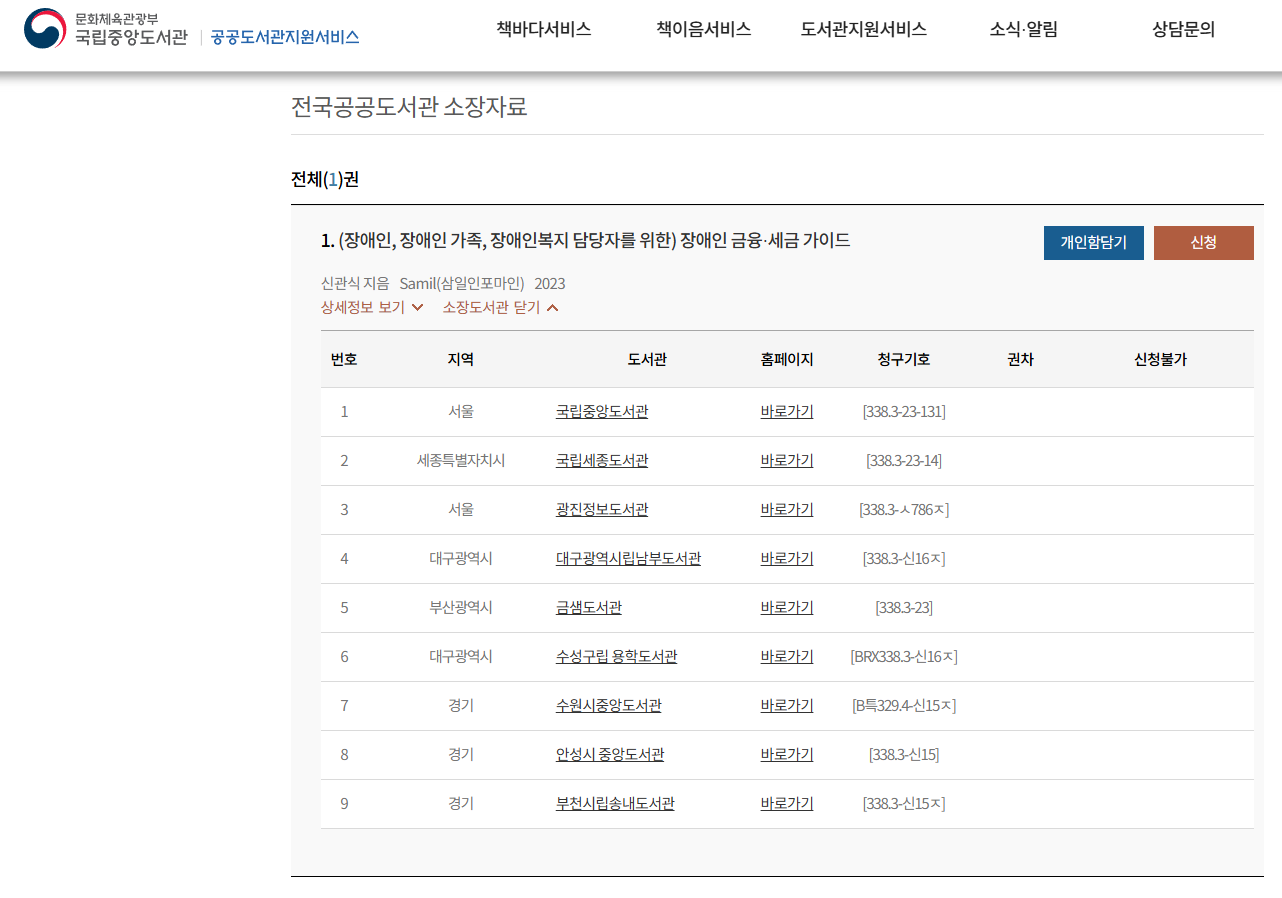Screen dimensions: 1282x898
Task: Click the 전국공공도서관 소장자료 heading
Action: [x=409, y=106]
